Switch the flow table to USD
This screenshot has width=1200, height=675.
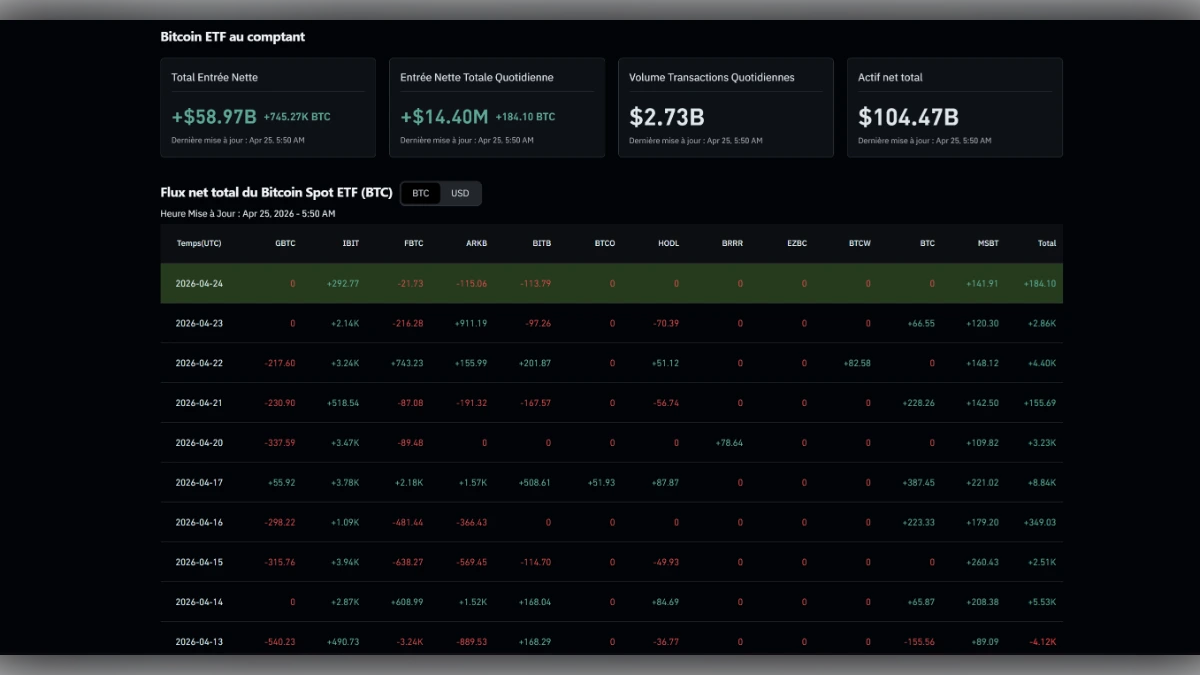(460, 193)
